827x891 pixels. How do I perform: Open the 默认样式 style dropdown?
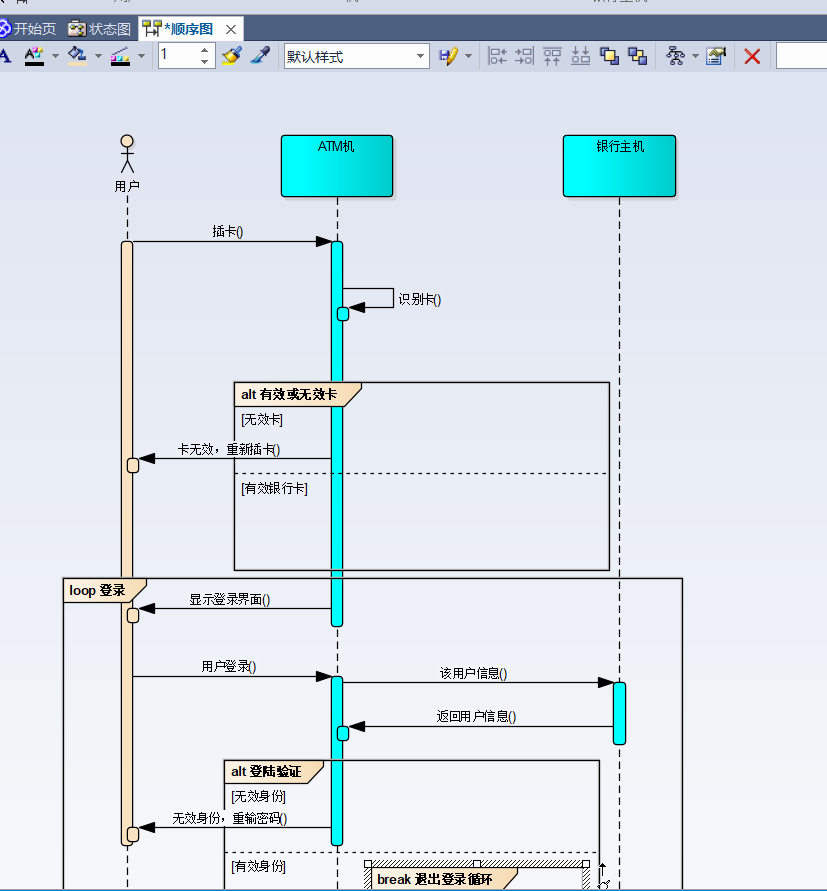[356, 56]
